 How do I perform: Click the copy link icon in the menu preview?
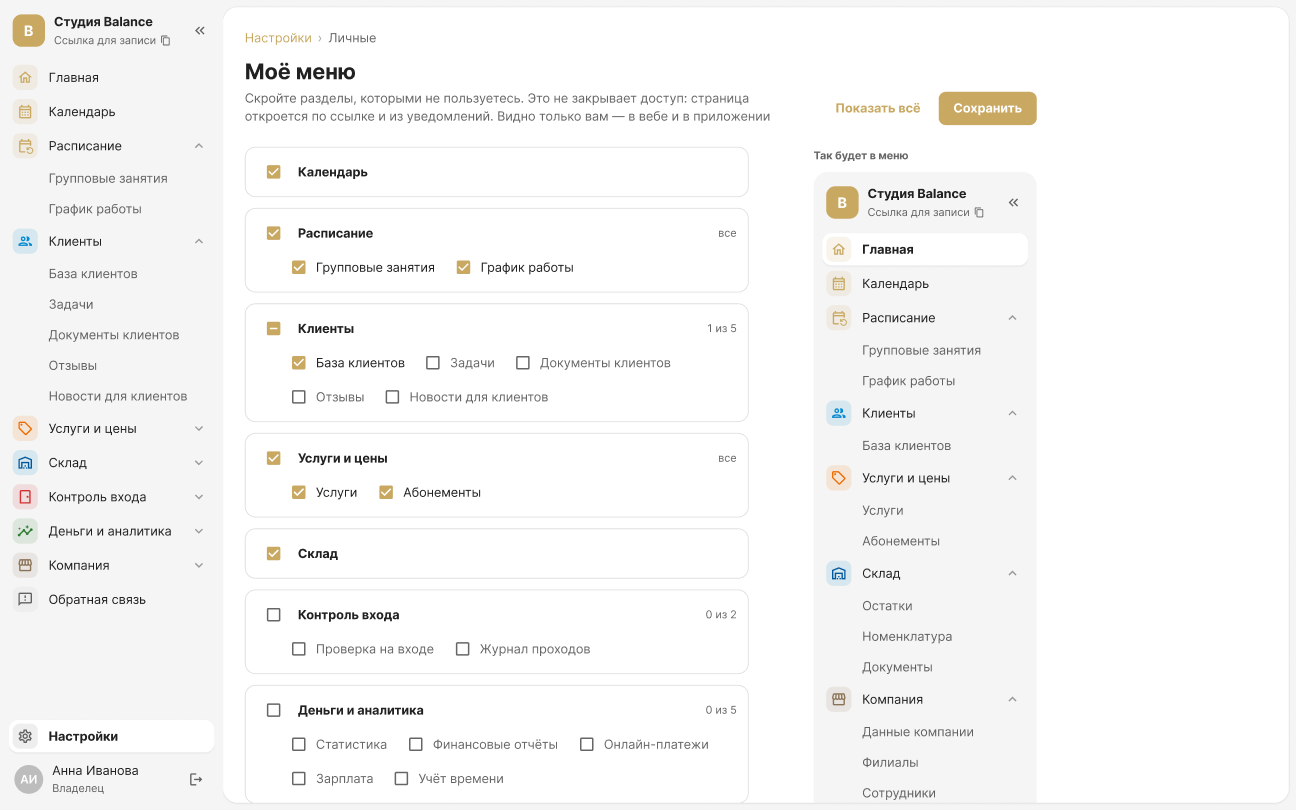coord(979,213)
